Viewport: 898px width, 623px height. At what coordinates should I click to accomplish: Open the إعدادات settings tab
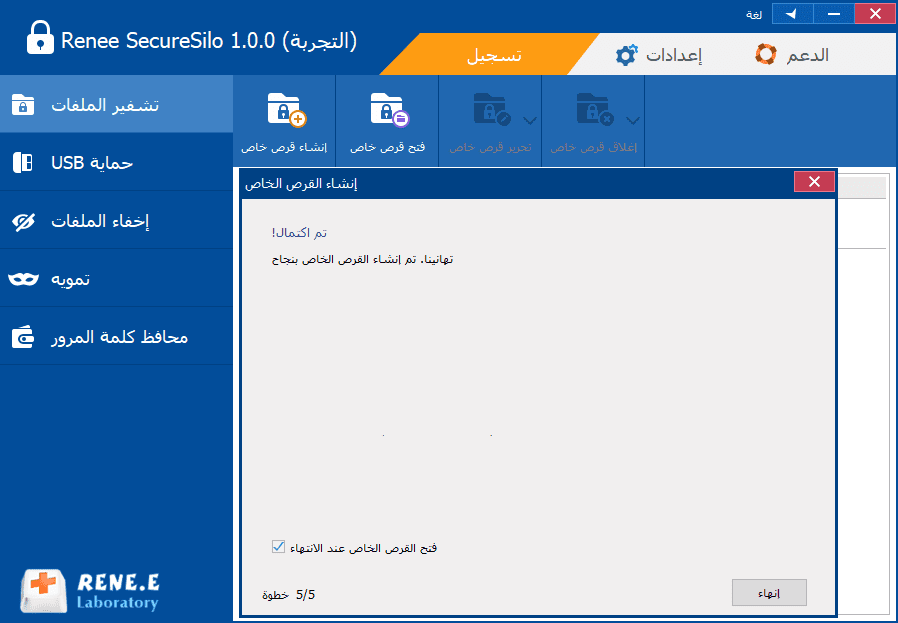pos(659,55)
